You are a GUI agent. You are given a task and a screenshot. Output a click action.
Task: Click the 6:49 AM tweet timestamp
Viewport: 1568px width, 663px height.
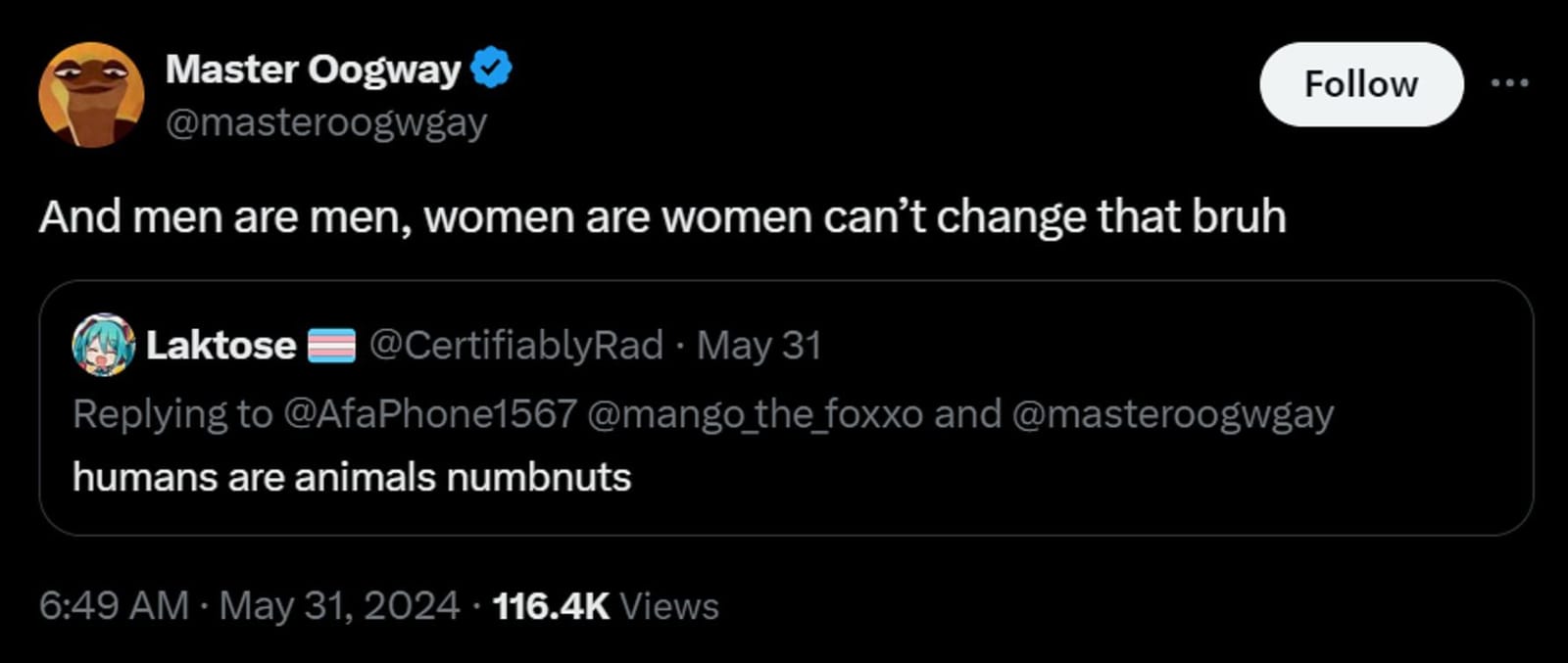coord(114,605)
